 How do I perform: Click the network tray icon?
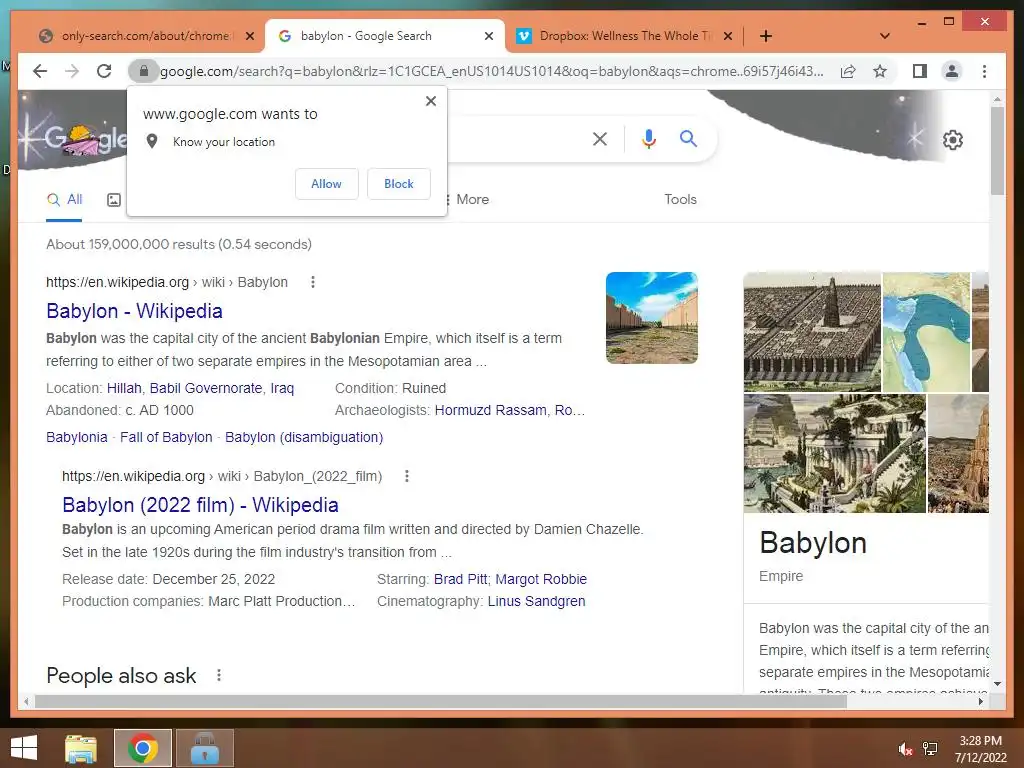(x=930, y=749)
